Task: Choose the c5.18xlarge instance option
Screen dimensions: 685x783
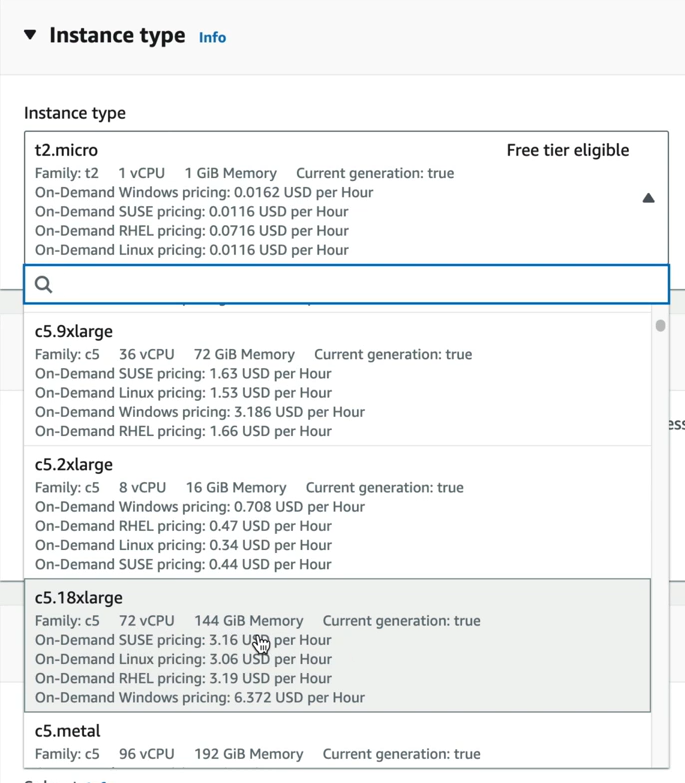Action: [338, 646]
